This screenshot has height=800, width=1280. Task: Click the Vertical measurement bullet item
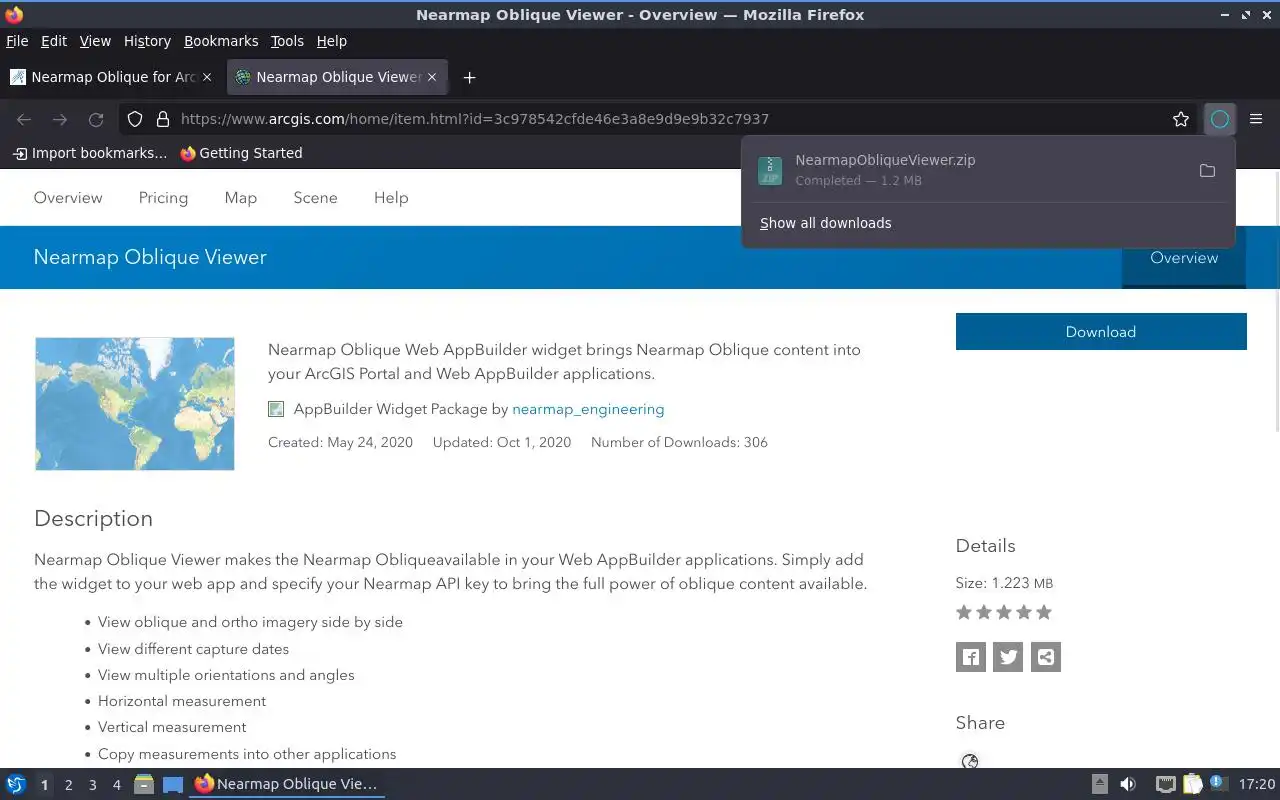(x=172, y=727)
